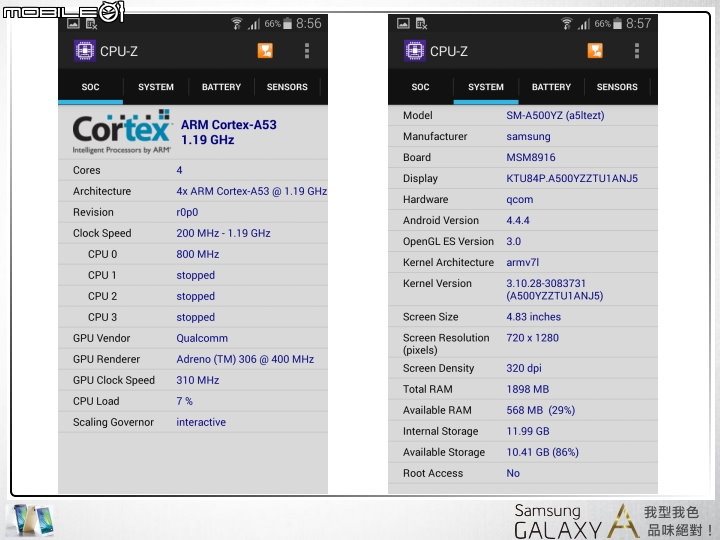The height and width of the screenshot is (540, 720).
Task: Click Hardware value qcom
Action: 520,200
